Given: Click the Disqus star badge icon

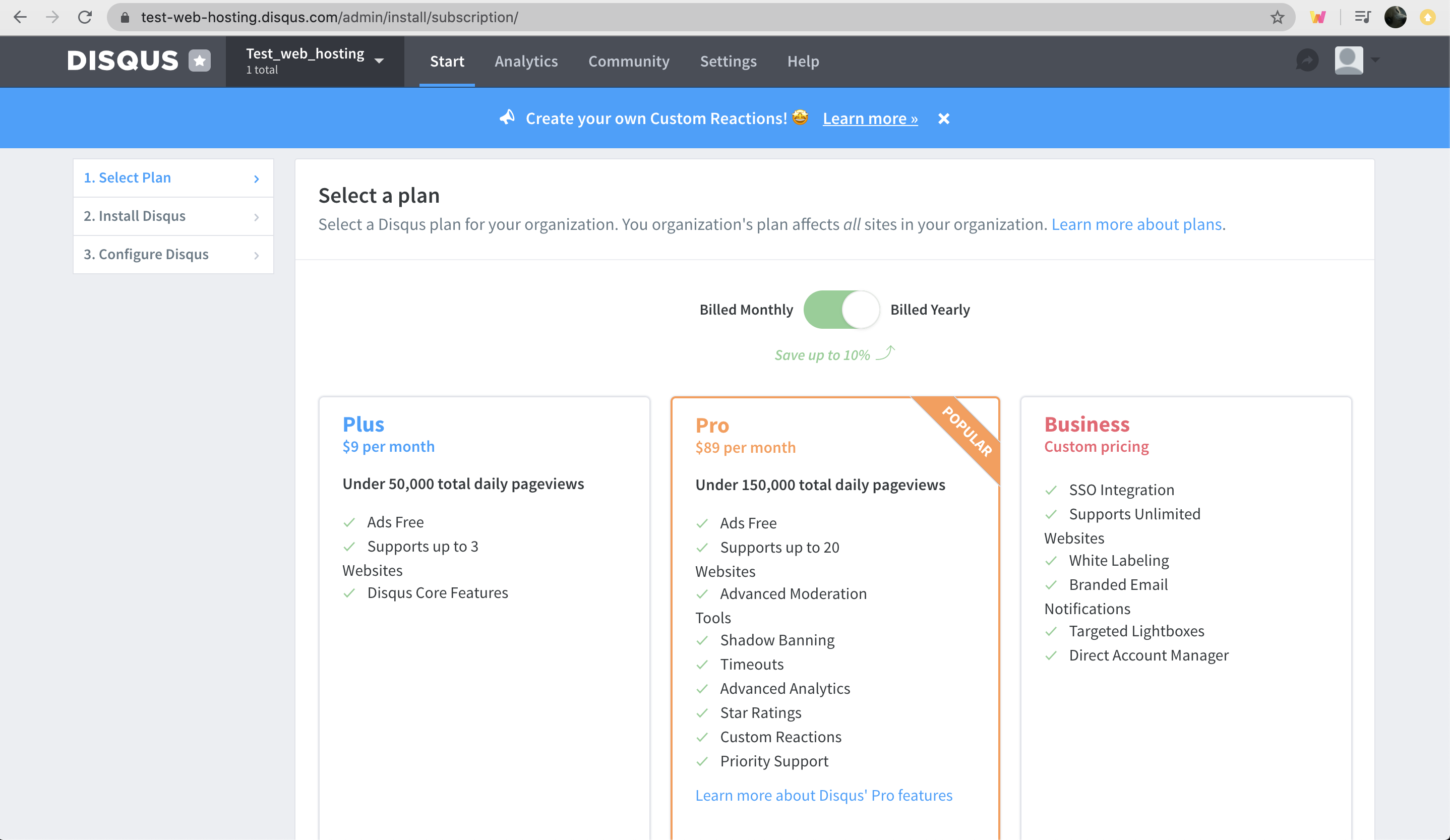Looking at the screenshot, I should click(200, 61).
